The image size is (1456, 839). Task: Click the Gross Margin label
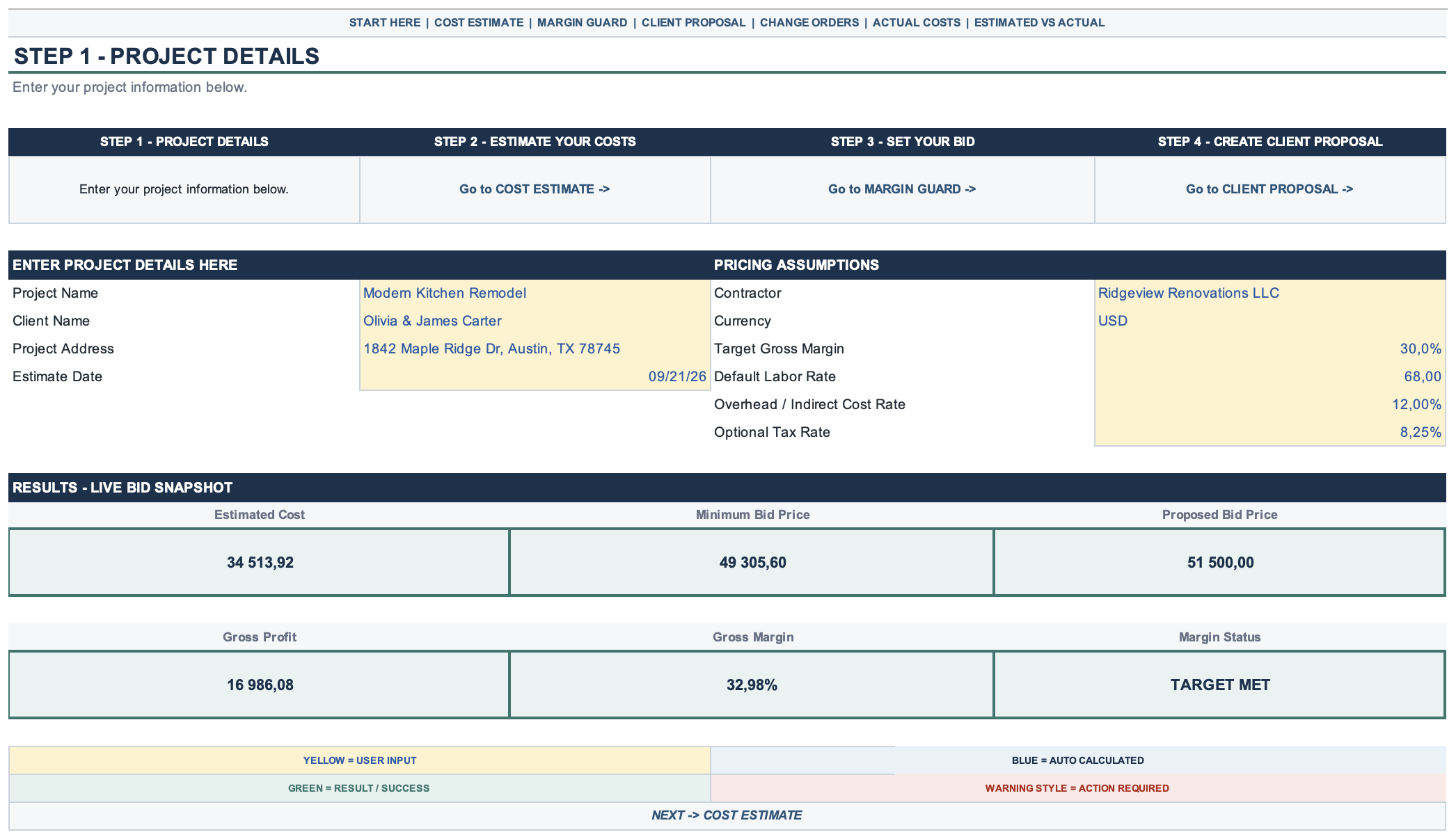[752, 637]
